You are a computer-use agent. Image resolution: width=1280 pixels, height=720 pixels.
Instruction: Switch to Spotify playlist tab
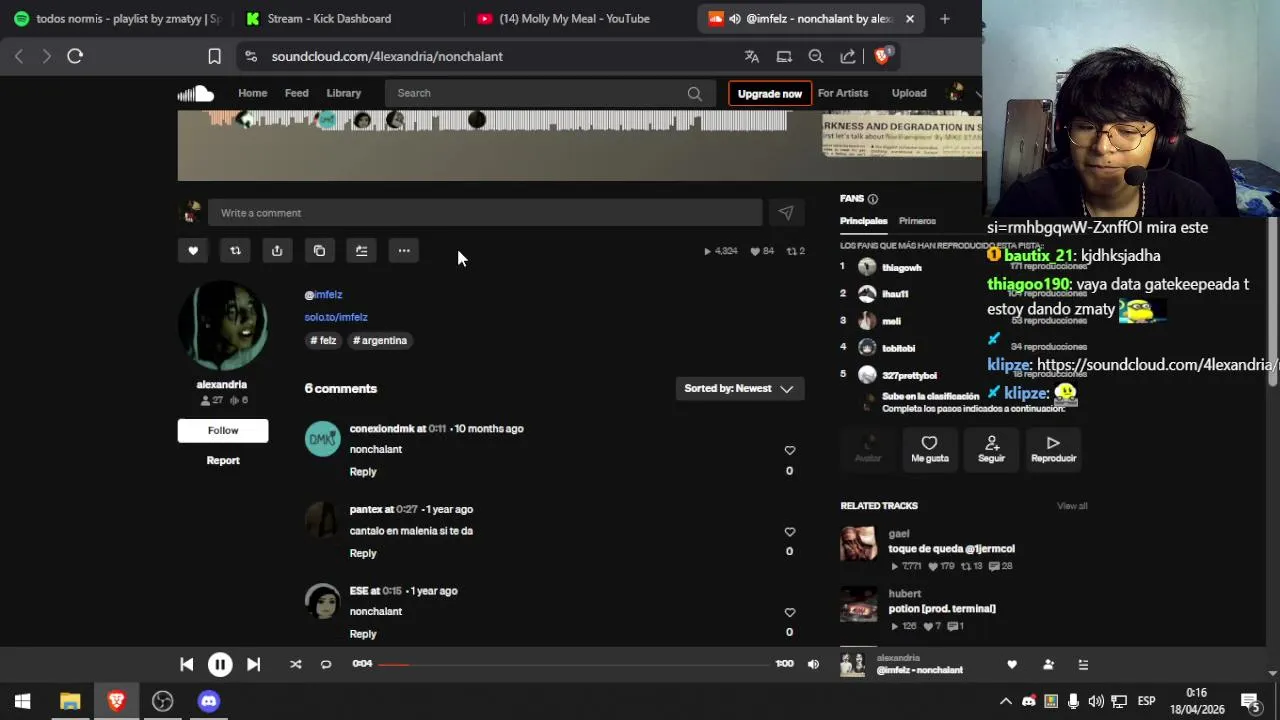[x=117, y=18]
